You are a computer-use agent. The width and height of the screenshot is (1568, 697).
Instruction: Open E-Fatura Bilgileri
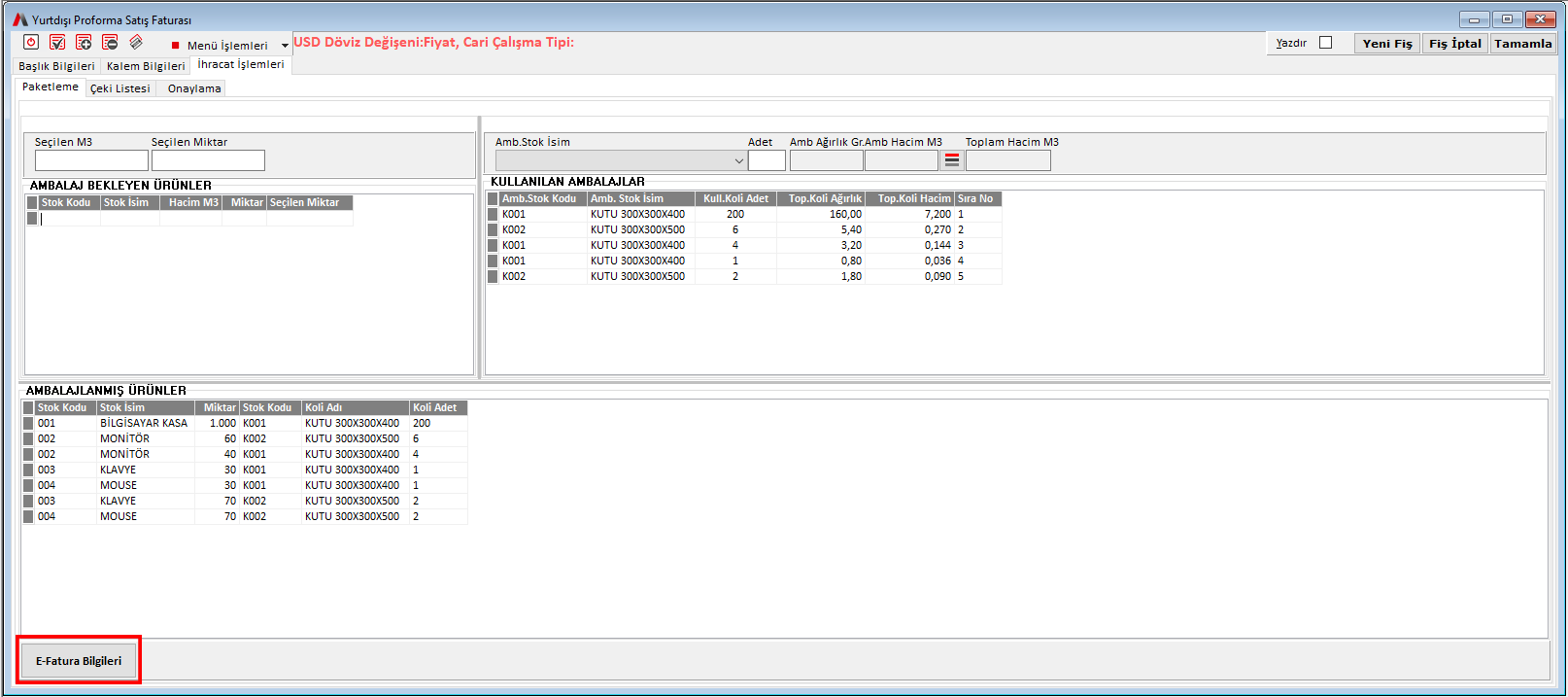click(x=79, y=661)
